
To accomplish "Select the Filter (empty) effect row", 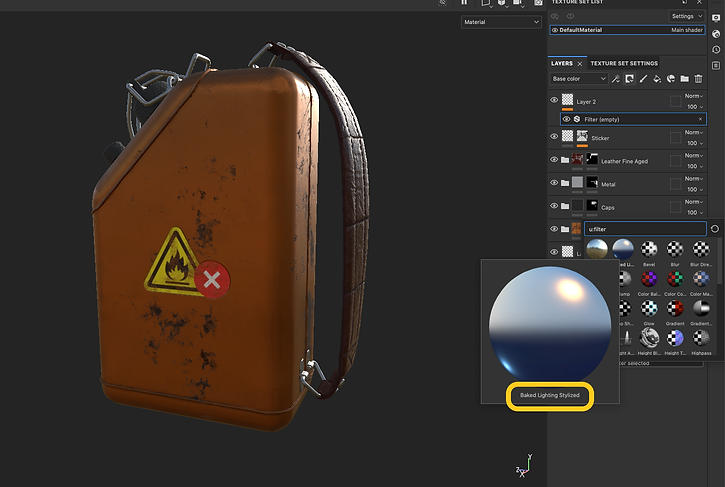I will (x=633, y=119).
